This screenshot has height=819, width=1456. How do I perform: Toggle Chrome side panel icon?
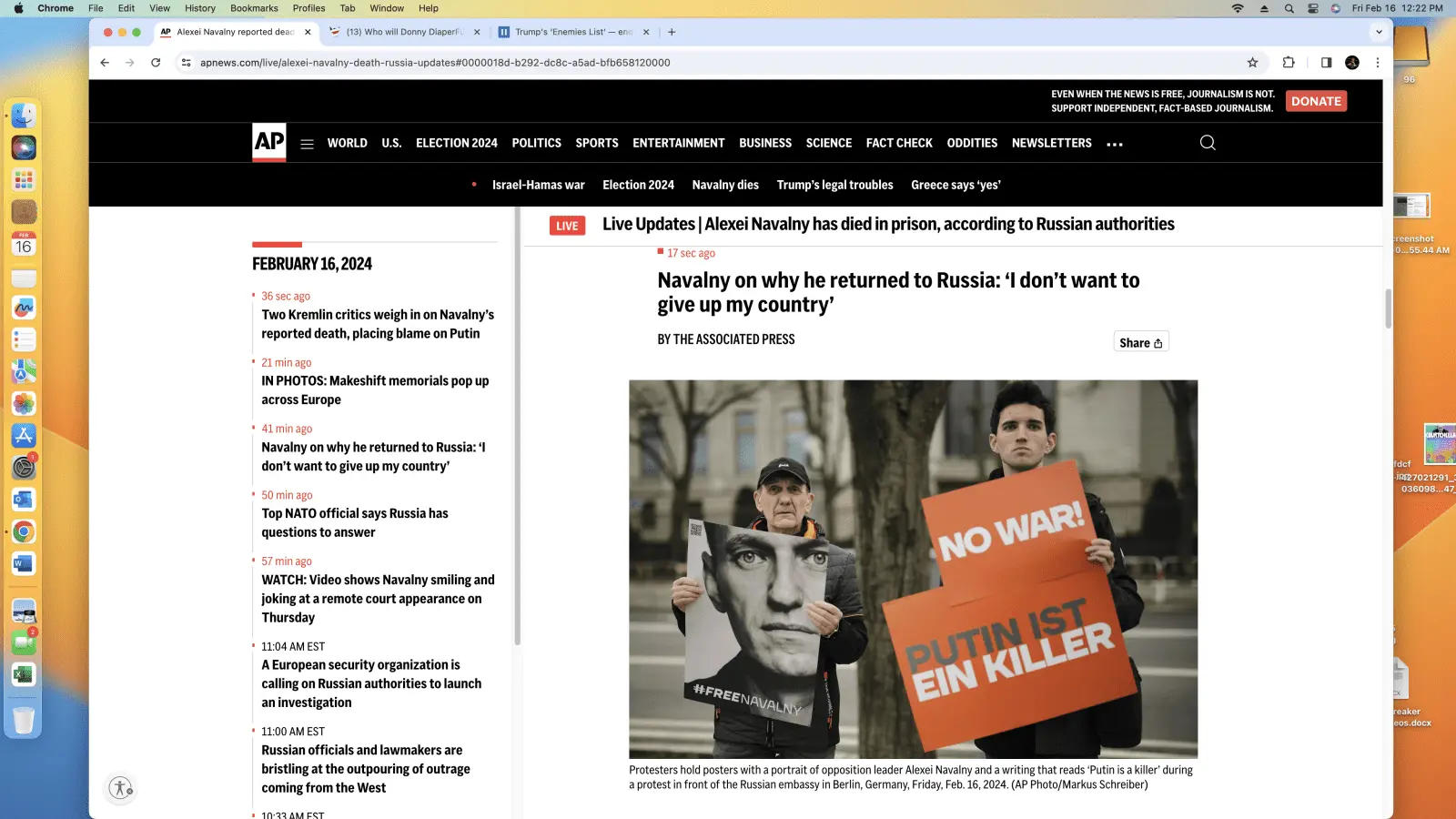coord(1326,63)
